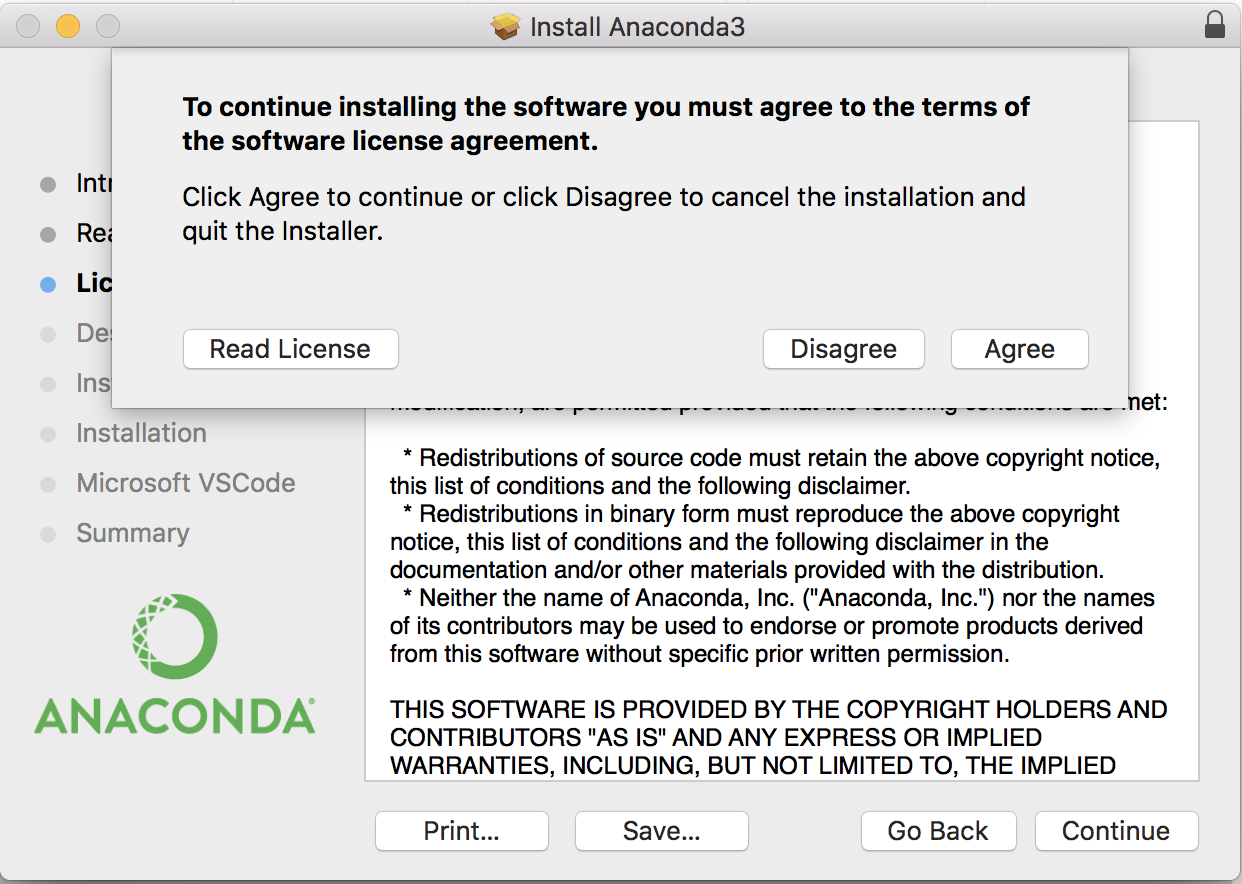The height and width of the screenshot is (884, 1242).
Task: Select the Summary step in sidebar
Action: (x=133, y=533)
